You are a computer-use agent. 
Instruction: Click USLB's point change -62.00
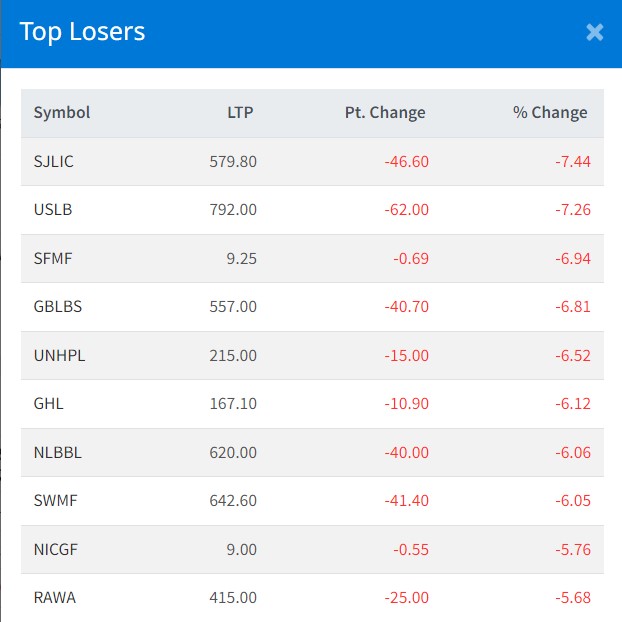coord(406,210)
